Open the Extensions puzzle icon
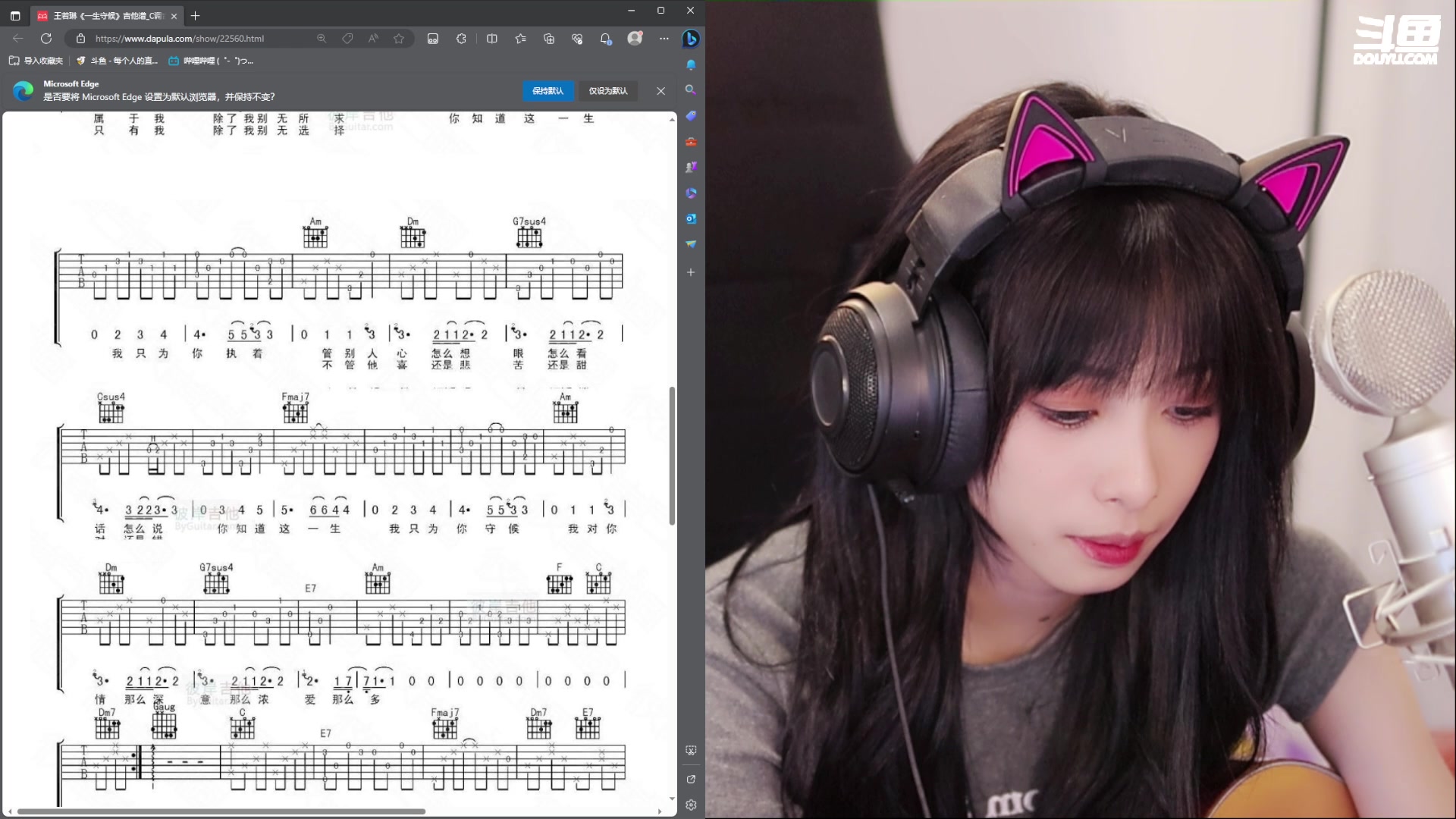Viewport: 1456px width, 819px height. pyautogui.click(x=461, y=39)
